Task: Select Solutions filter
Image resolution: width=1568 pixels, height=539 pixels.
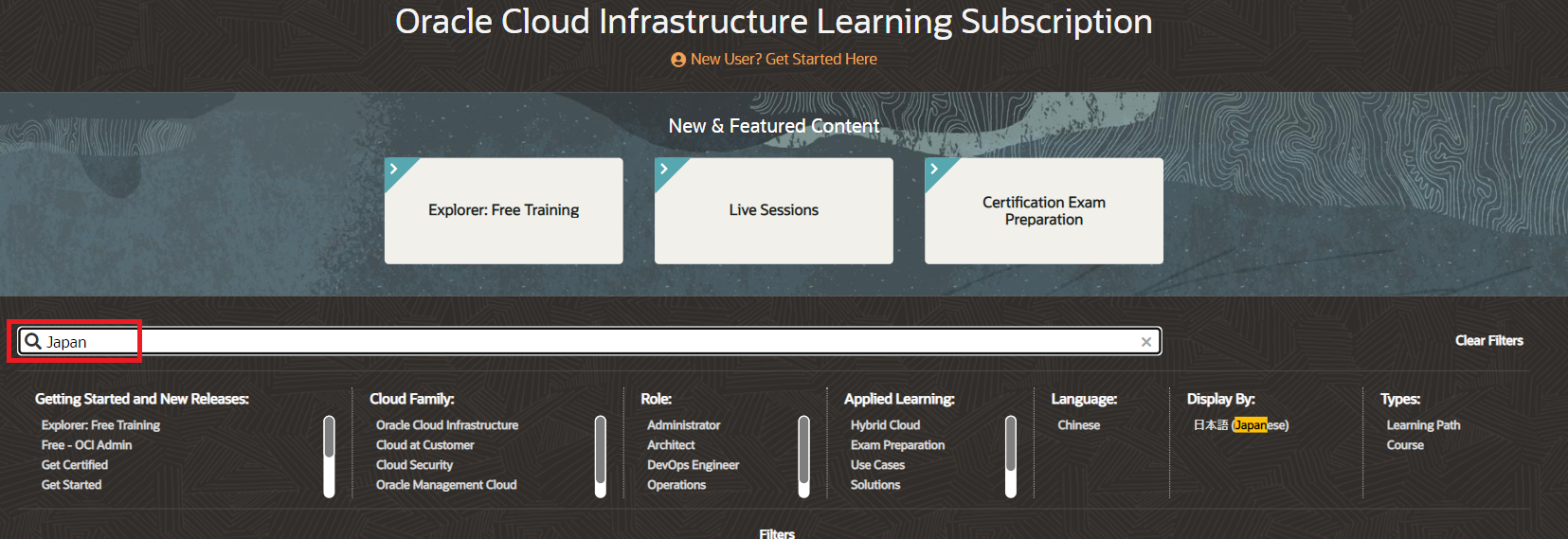Action: click(875, 485)
